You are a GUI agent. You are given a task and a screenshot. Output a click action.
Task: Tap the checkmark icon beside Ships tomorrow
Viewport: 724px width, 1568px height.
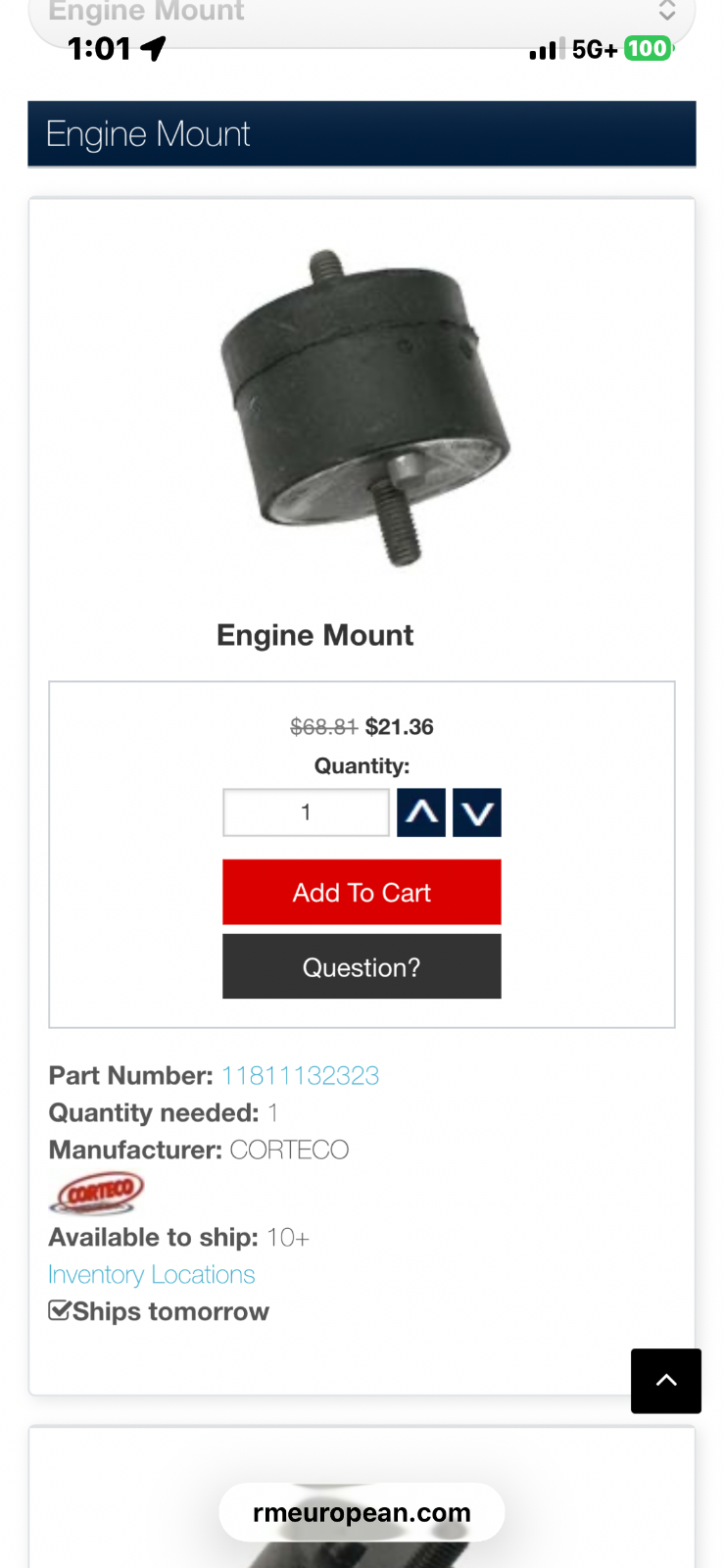tap(60, 1310)
